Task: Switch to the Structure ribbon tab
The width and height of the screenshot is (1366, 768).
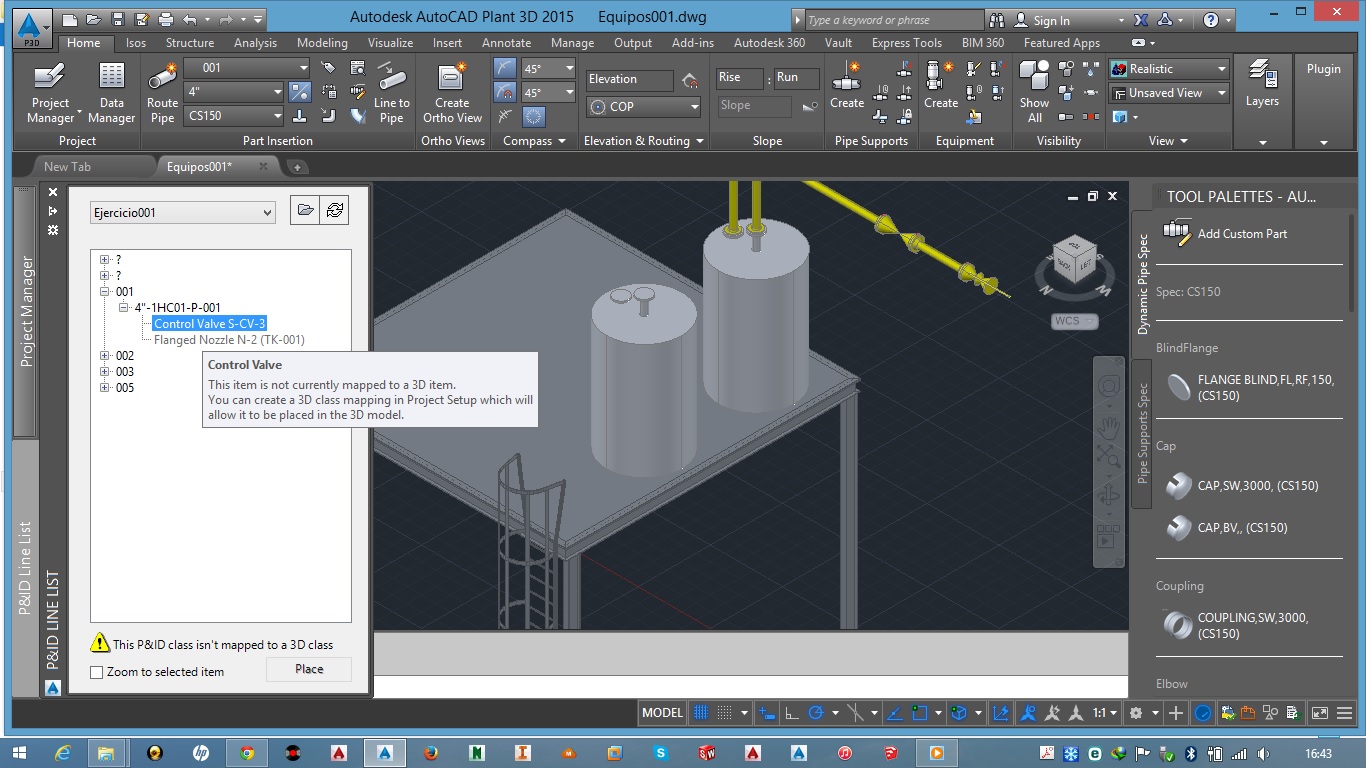Action: (190, 43)
